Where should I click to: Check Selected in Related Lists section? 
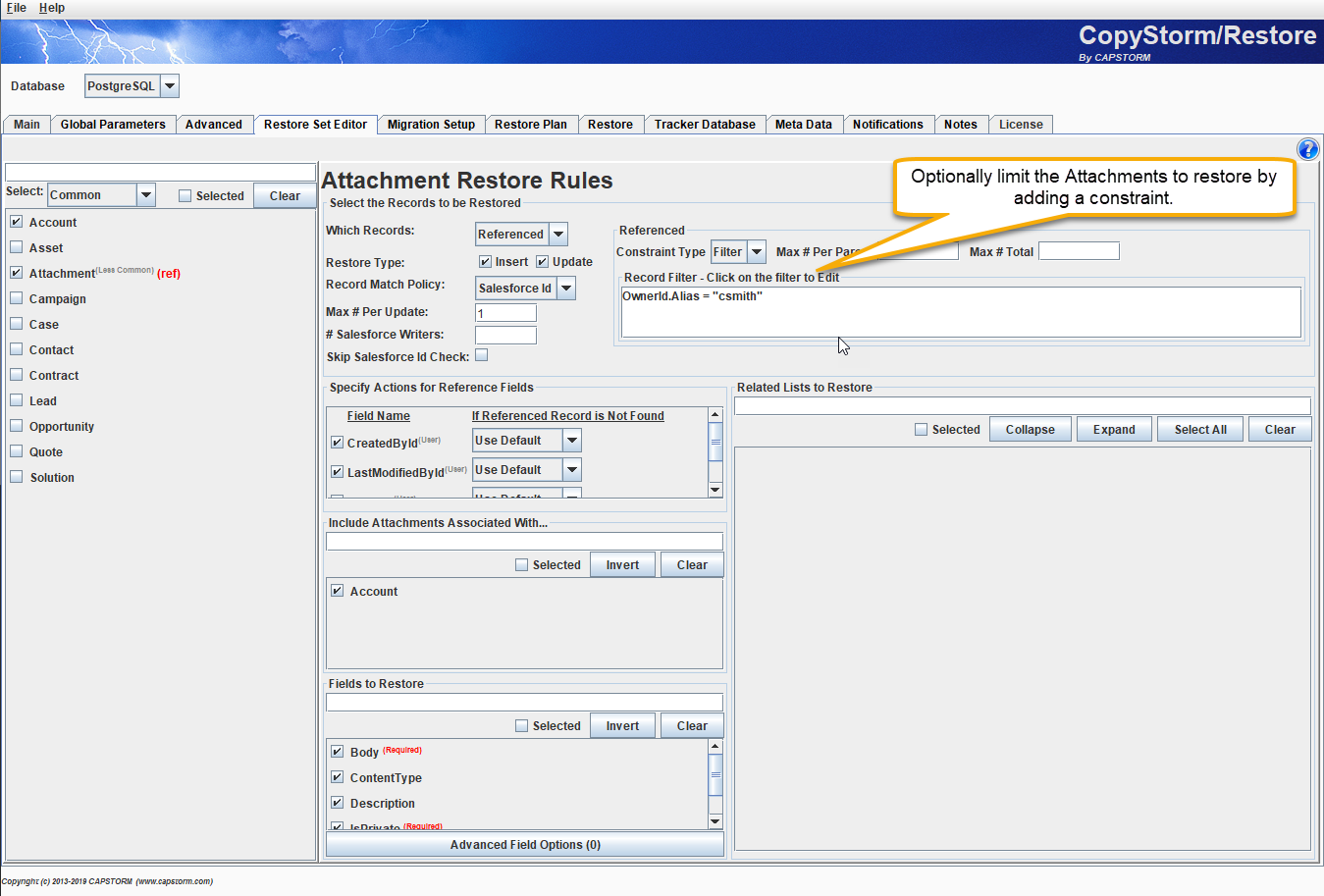921,430
